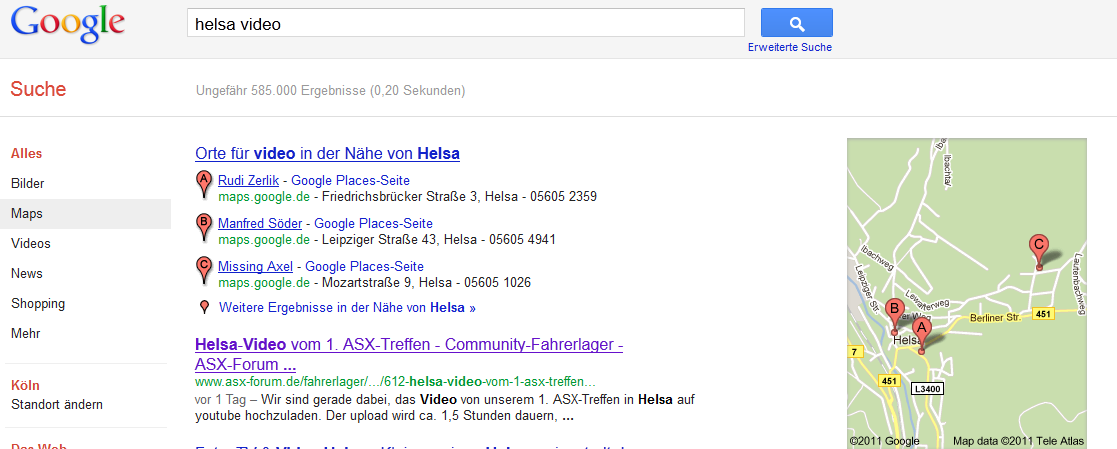1117x449 pixels.
Task: Click the 'helsa video' search field
Action: pos(466,23)
